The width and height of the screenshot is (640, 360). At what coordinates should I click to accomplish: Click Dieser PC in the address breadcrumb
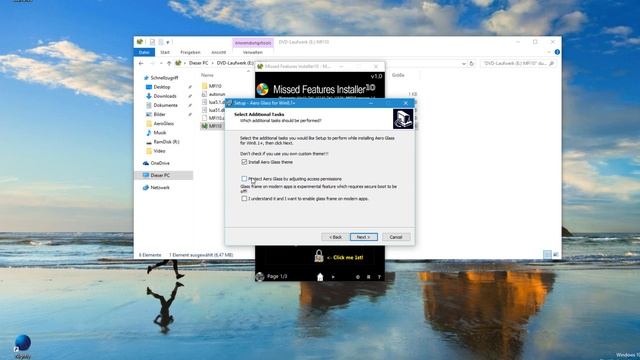point(199,63)
